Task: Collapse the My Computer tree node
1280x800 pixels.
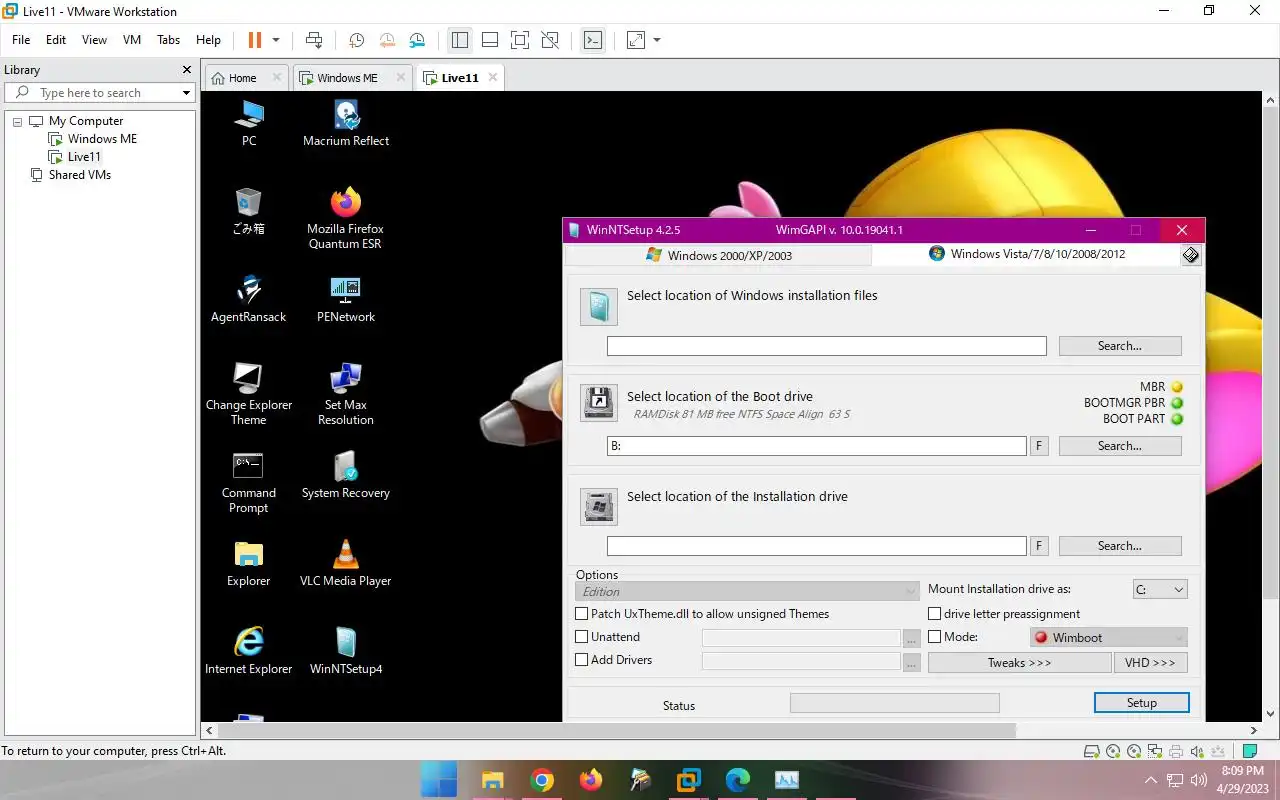Action: (x=17, y=121)
